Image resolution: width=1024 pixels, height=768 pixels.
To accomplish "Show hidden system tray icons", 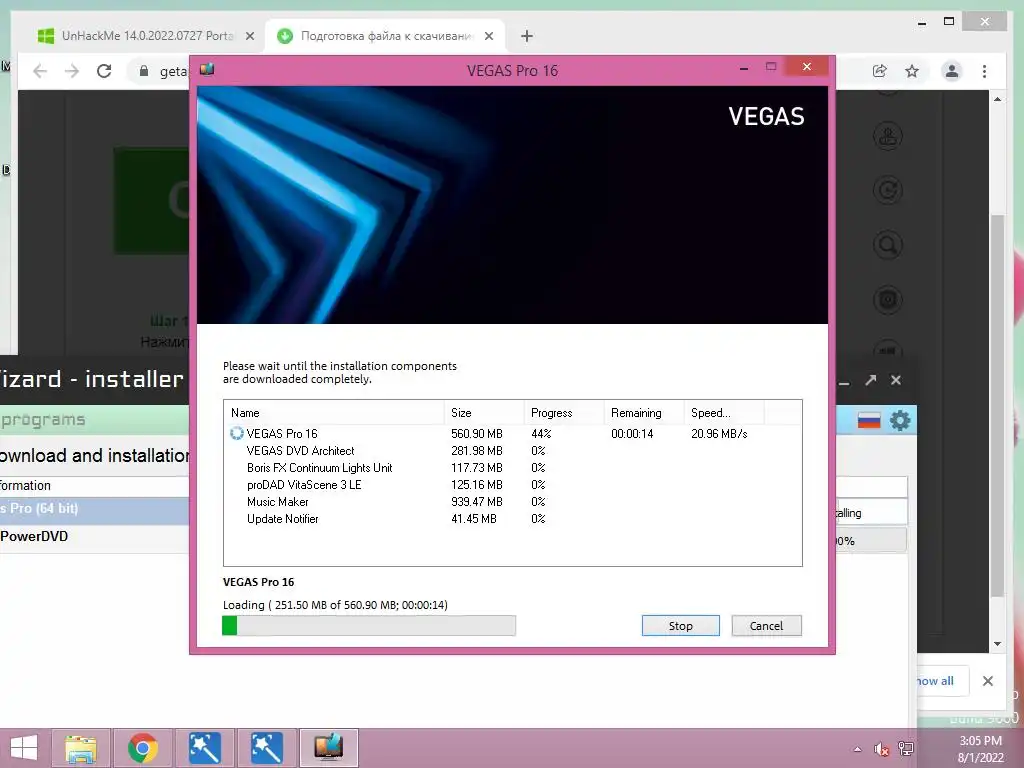I will coord(857,749).
